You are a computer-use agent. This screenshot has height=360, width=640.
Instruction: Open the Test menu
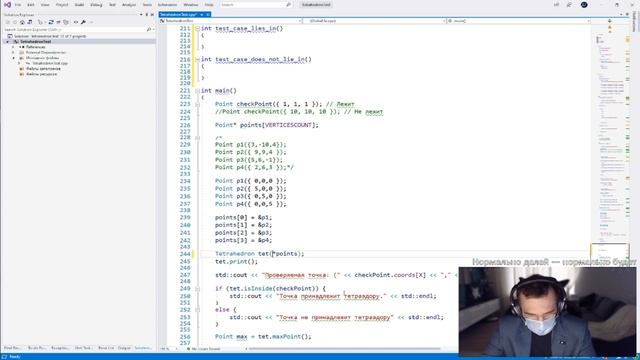[x=112, y=4]
